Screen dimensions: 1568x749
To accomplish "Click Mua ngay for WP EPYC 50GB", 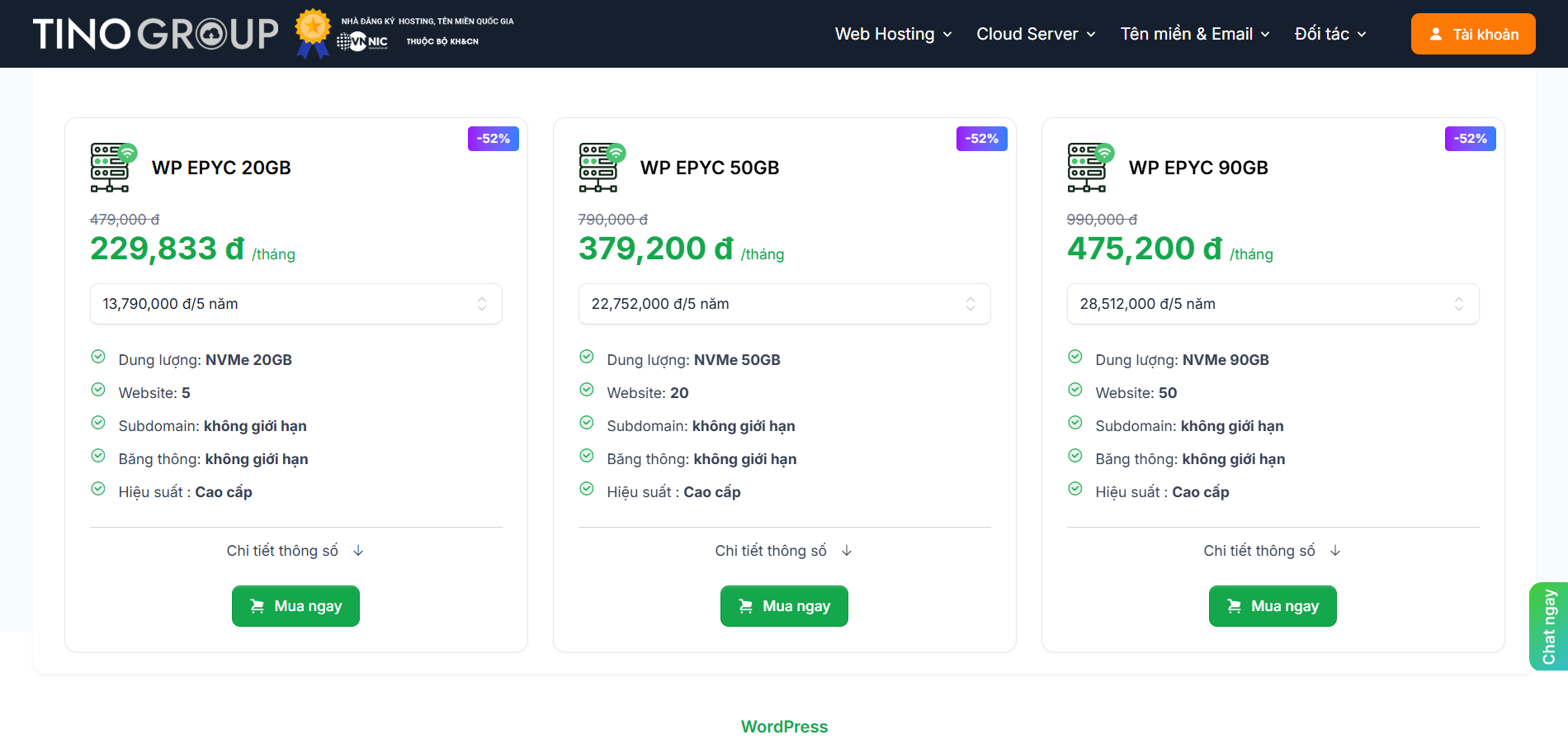I will (784, 606).
